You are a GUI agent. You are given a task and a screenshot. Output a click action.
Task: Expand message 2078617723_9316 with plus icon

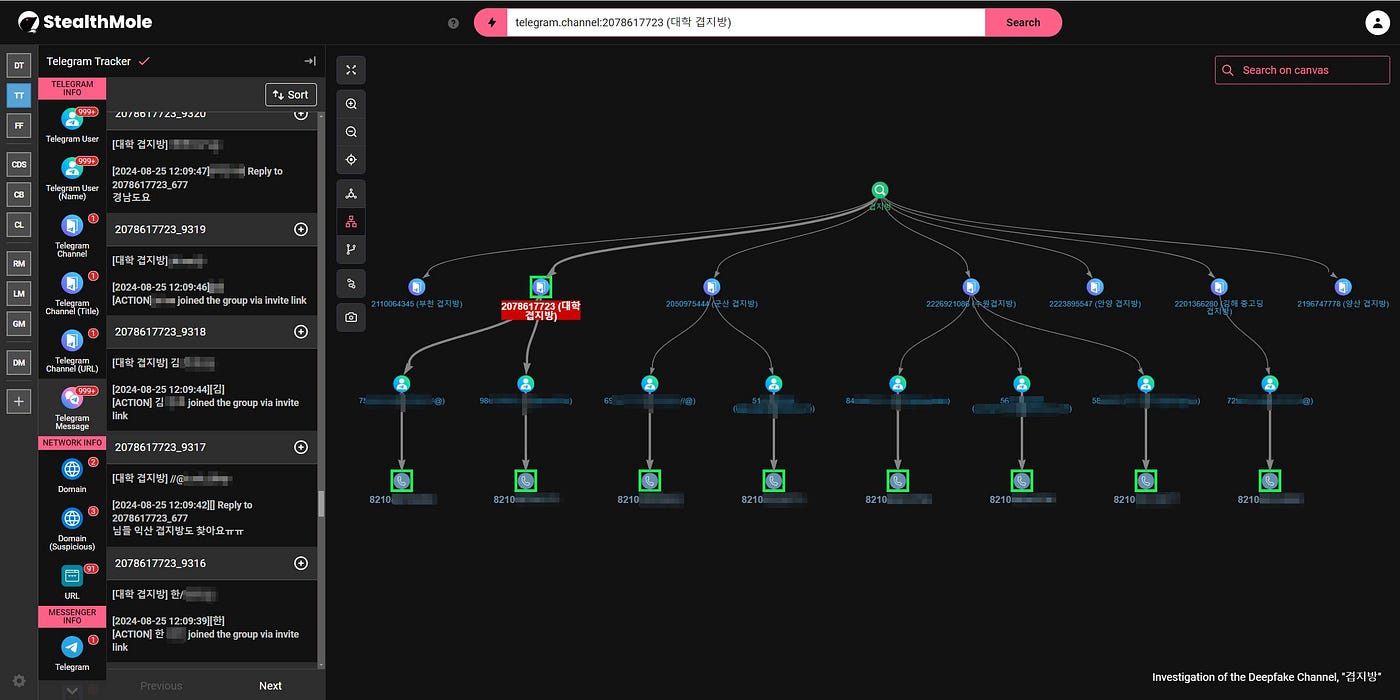click(300, 563)
